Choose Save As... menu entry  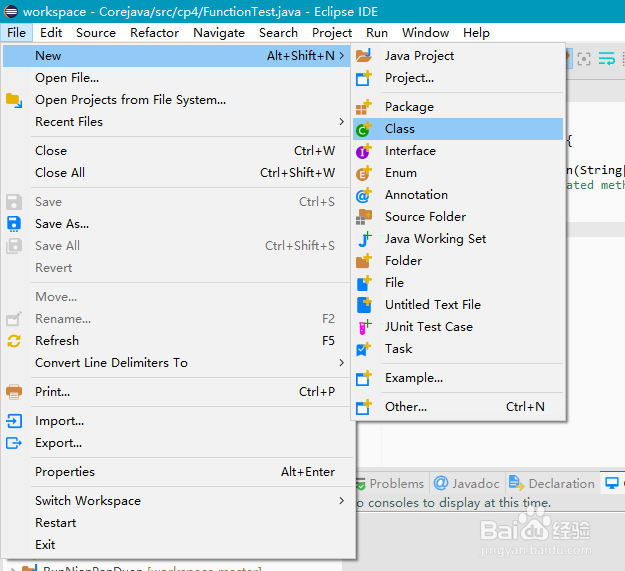click(176, 224)
